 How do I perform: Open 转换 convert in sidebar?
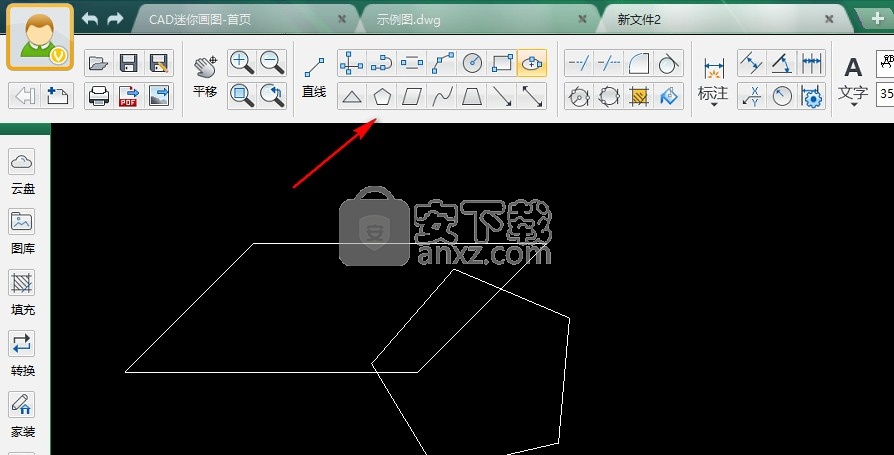click(x=22, y=354)
